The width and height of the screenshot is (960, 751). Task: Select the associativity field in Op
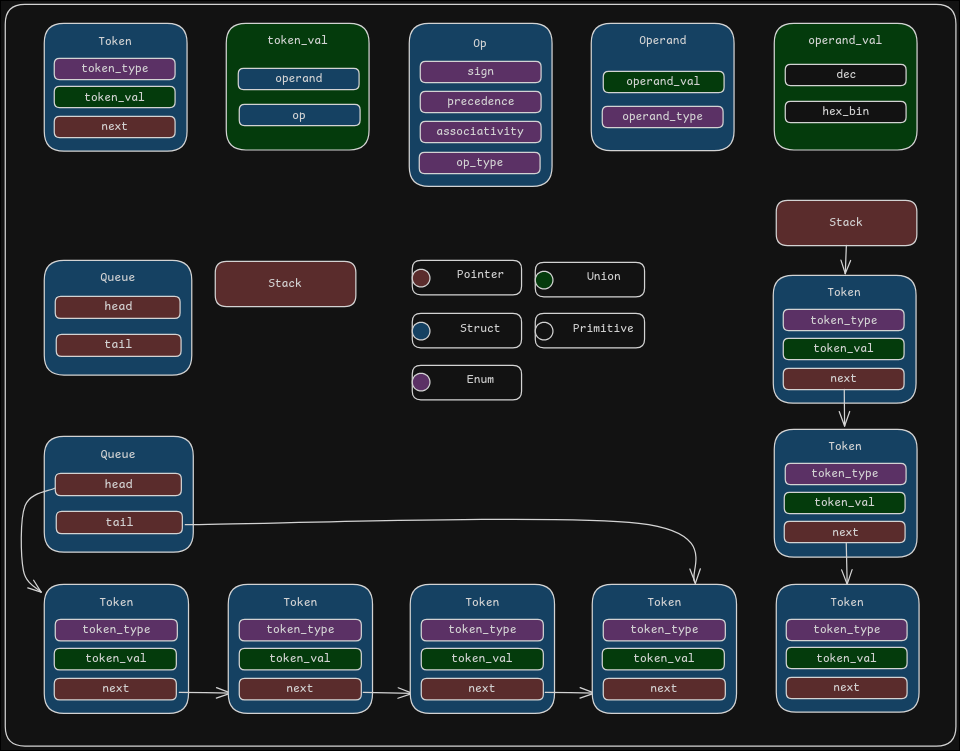tap(480, 131)
